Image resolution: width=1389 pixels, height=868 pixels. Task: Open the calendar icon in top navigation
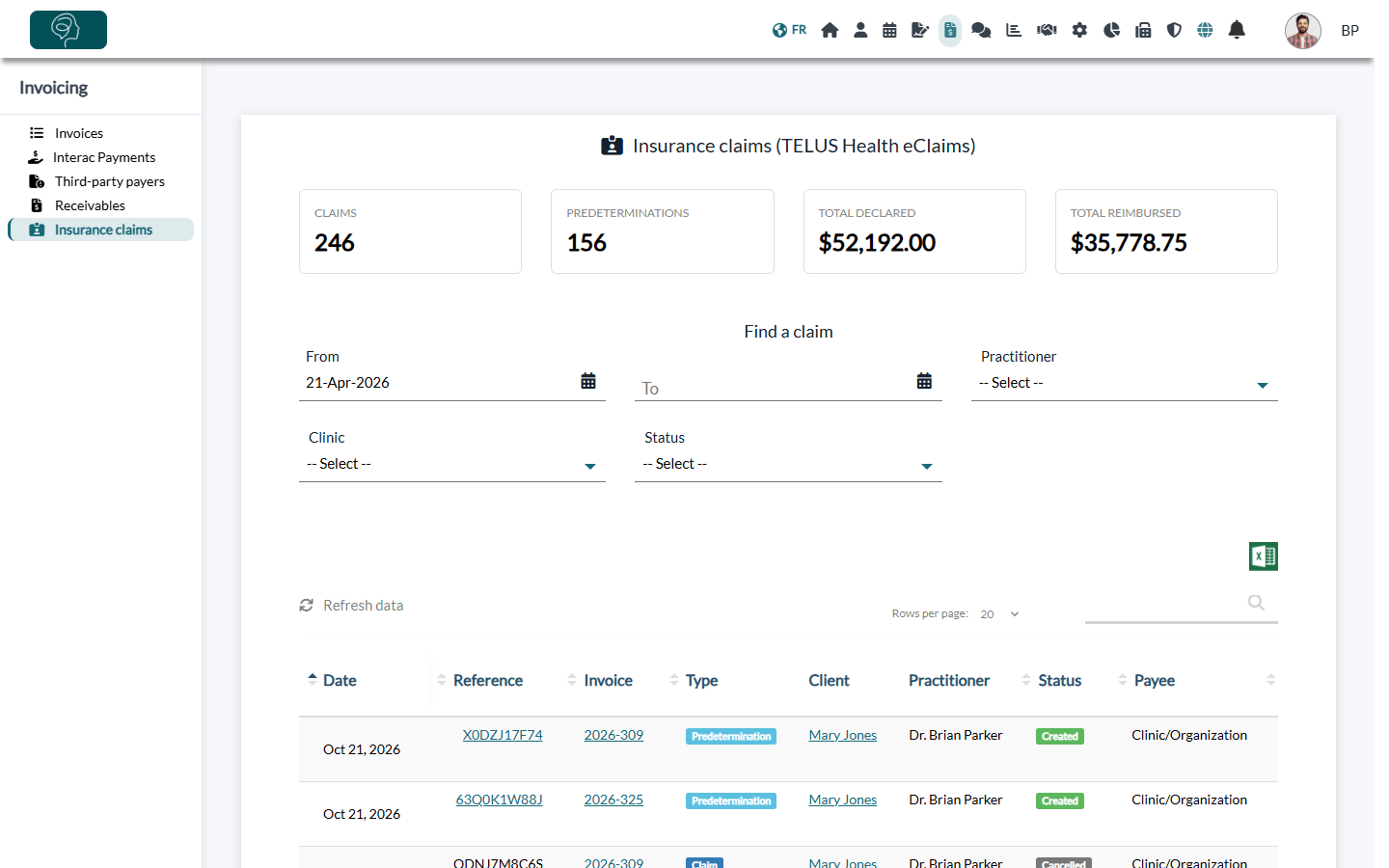coord(889,30)
